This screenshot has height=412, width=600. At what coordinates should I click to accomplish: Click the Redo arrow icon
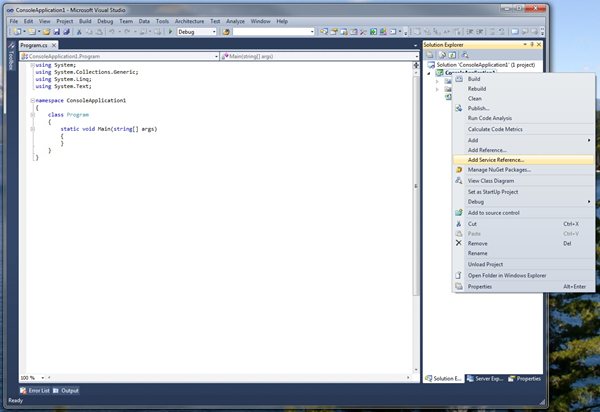click(127, 32)
